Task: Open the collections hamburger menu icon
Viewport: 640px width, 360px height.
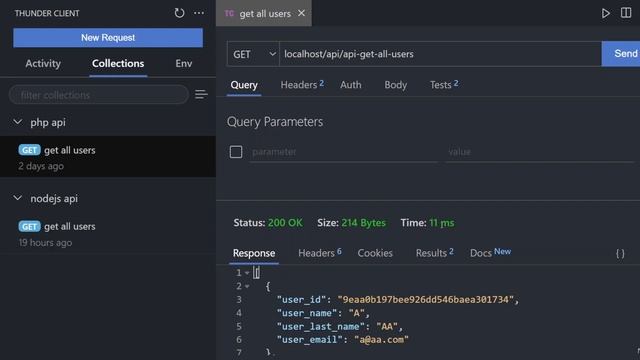Action: (201, 95)
